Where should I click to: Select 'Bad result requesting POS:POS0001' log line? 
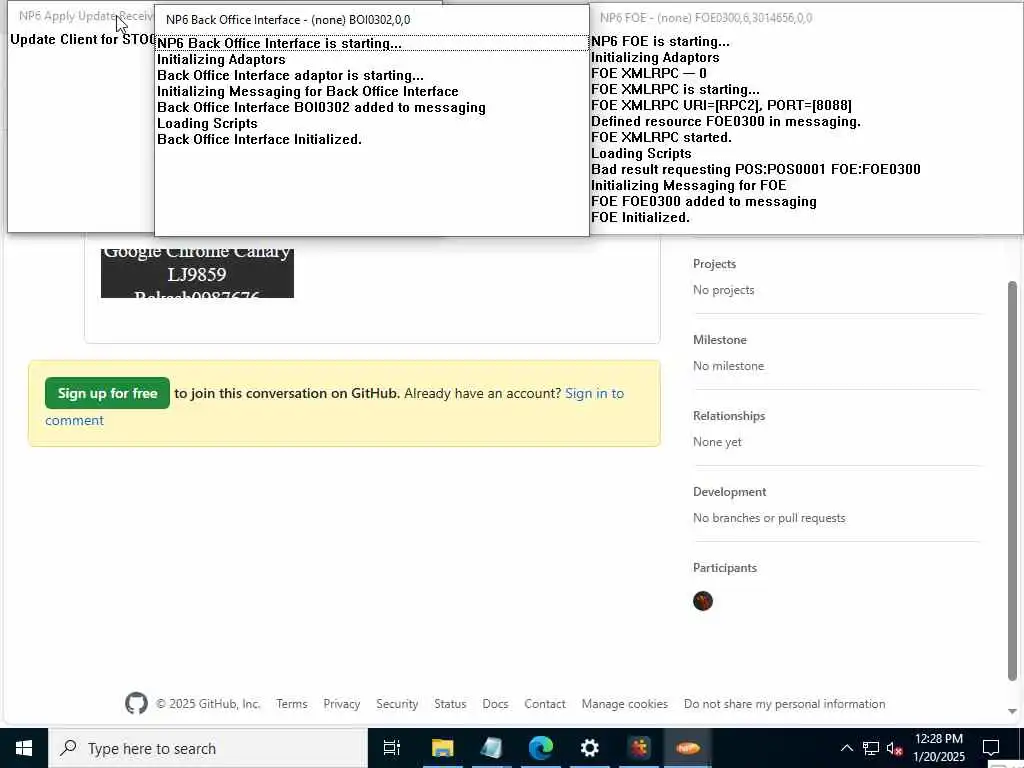(x=756, y=169)
